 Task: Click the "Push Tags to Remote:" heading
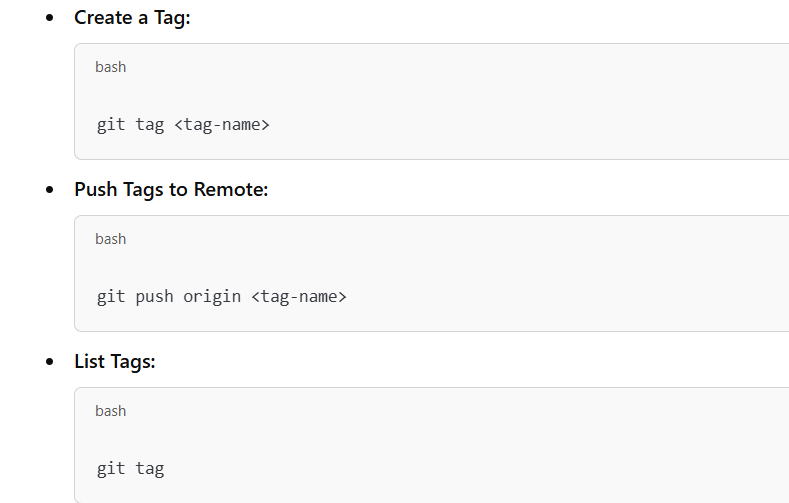pyautogui.click(x=171, y=189)
